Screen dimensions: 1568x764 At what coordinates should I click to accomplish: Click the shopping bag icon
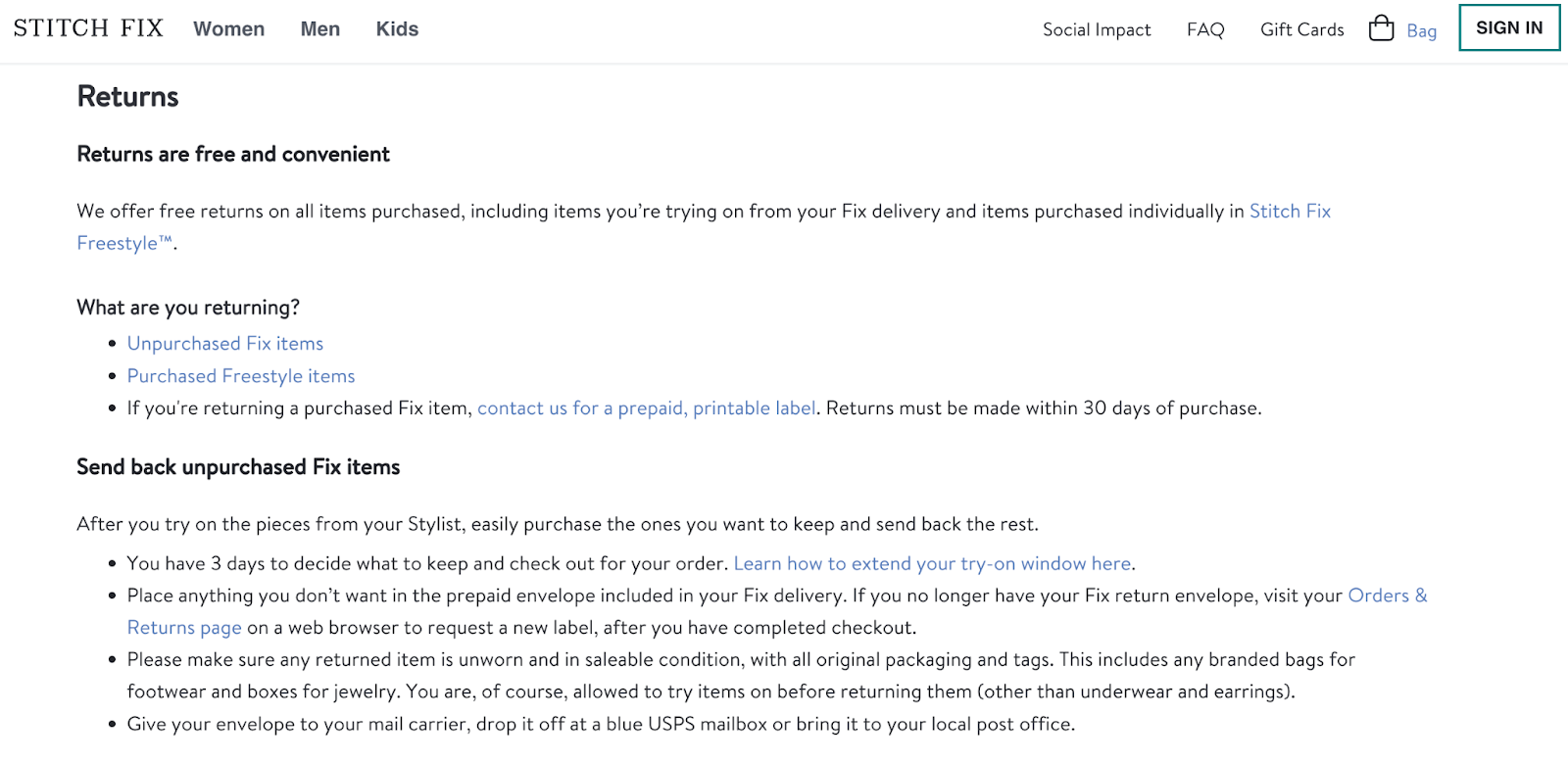(1381, 28)
